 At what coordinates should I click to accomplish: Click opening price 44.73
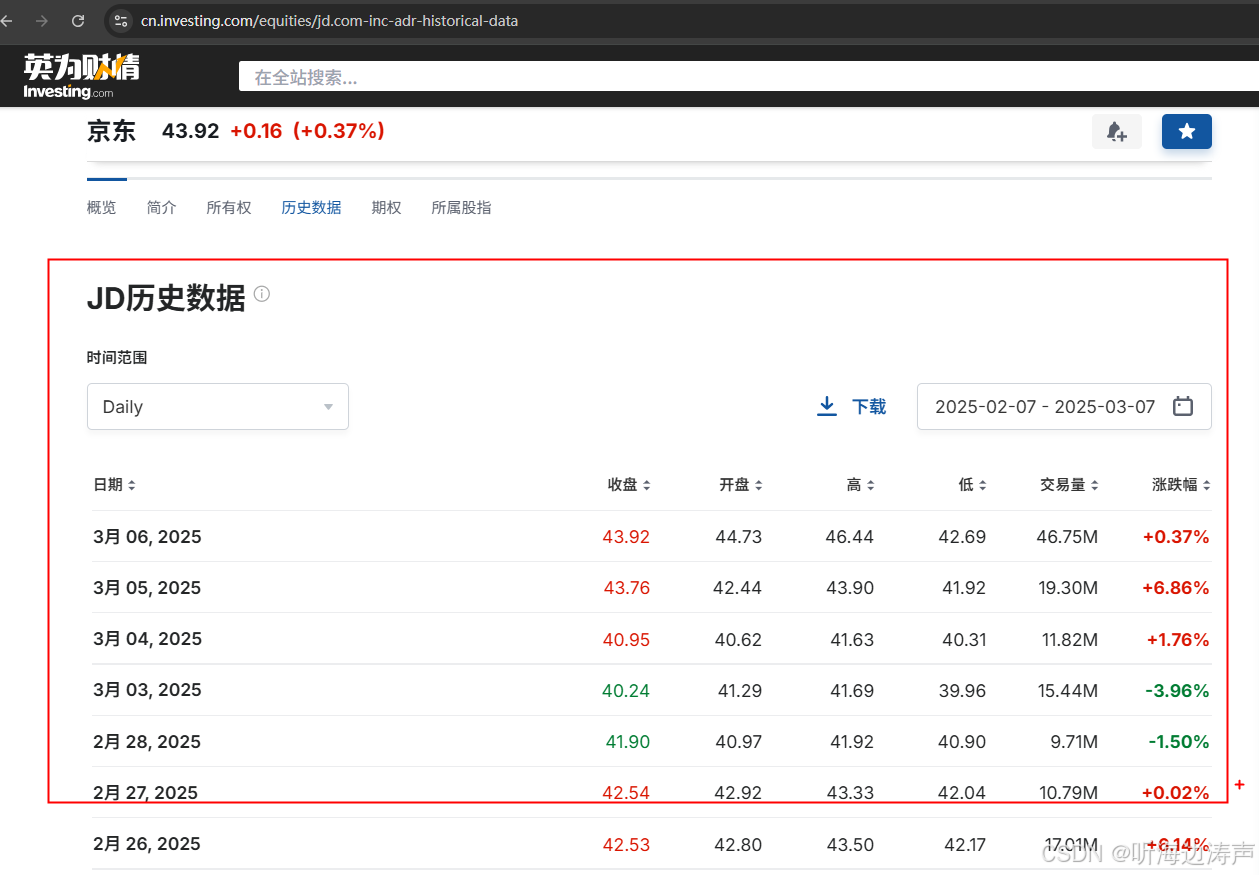point(739,537)
